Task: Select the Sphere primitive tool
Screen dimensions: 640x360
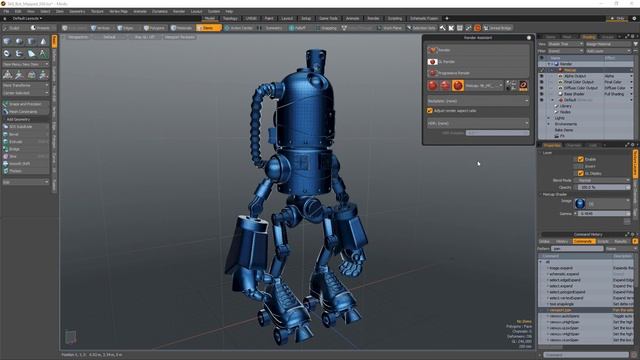Action: click(19, 41)
